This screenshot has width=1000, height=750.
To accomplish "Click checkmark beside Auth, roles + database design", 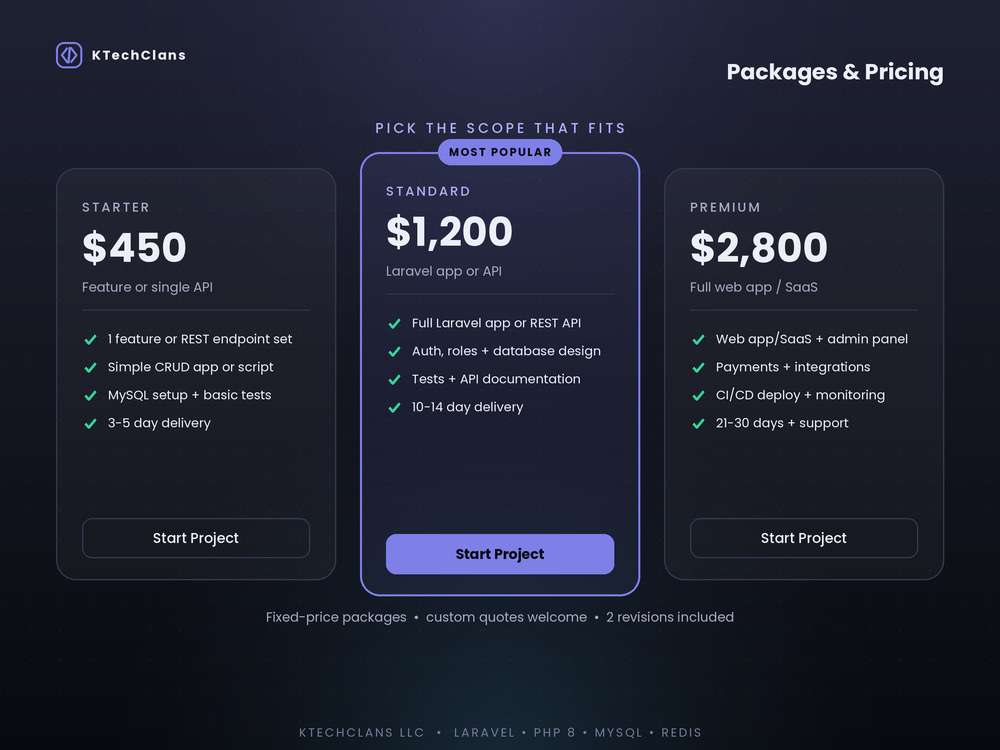I will [395, 351].
